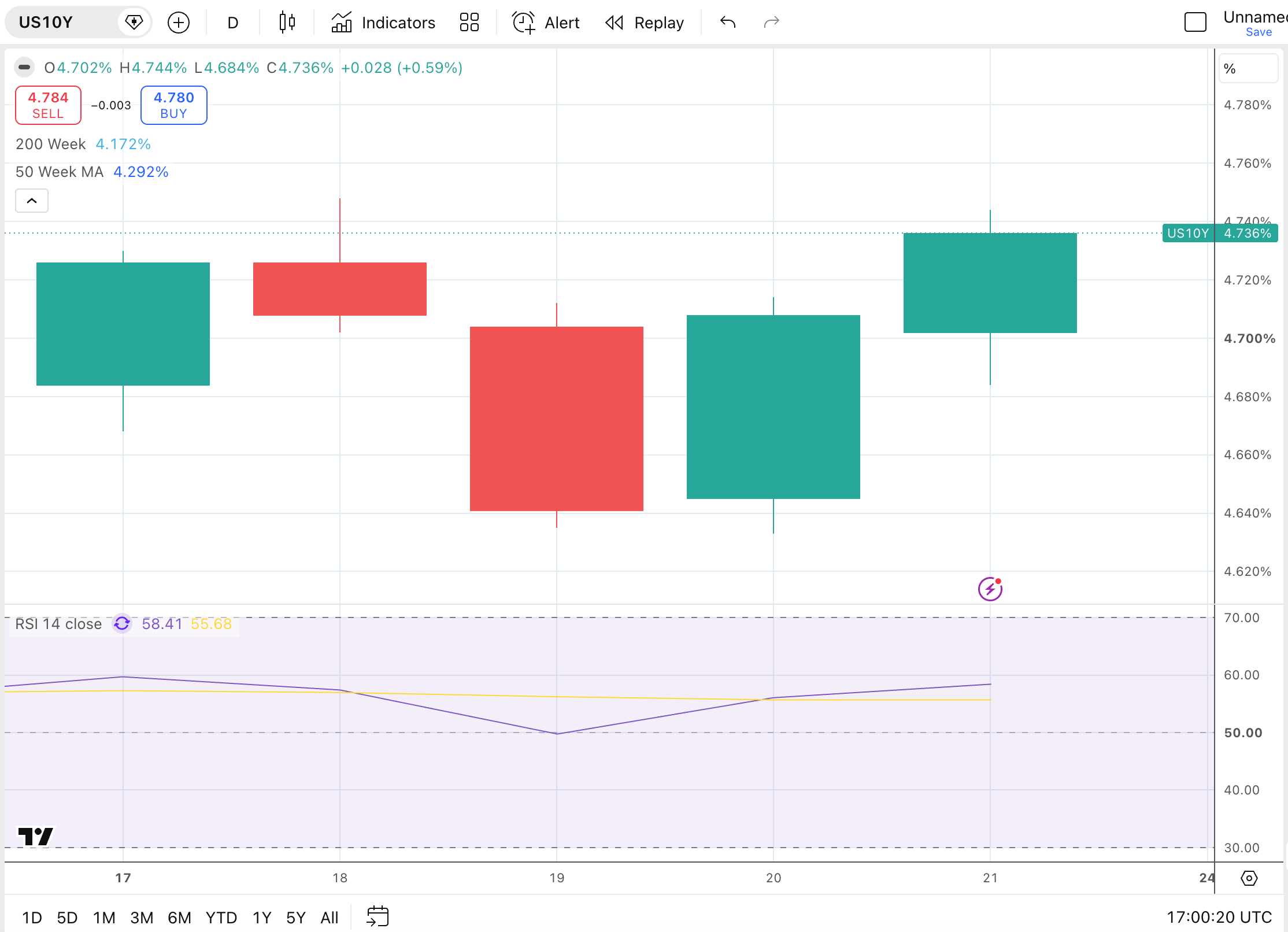Click the TradingView logo
This screenshot has width=1288, height=932.
36,837
